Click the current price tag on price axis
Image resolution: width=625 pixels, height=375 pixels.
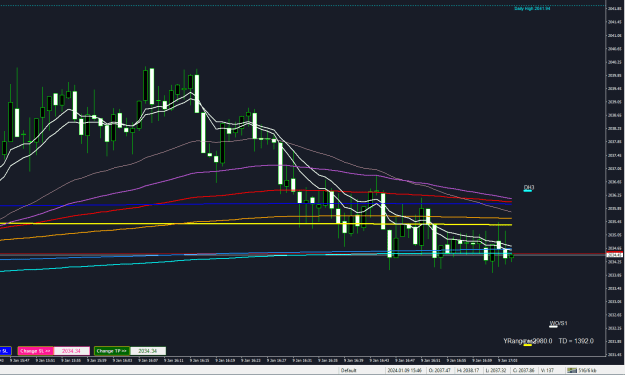[615, 255]
